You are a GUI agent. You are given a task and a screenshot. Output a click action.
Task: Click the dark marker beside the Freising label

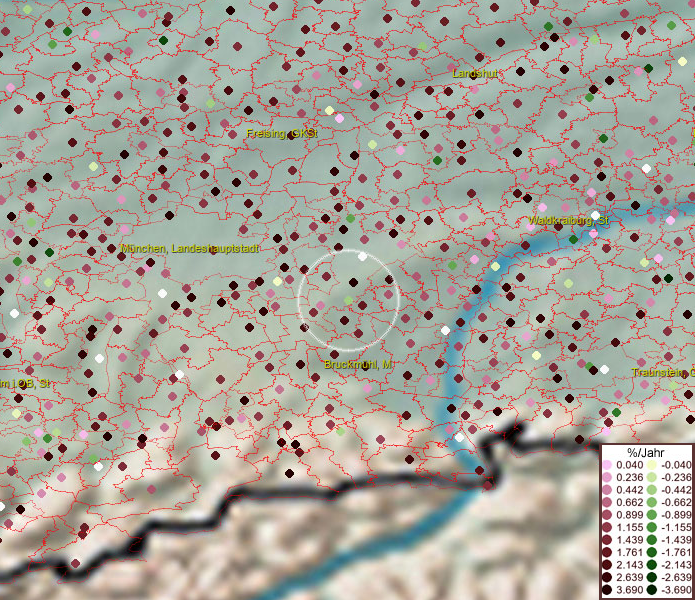292,137
